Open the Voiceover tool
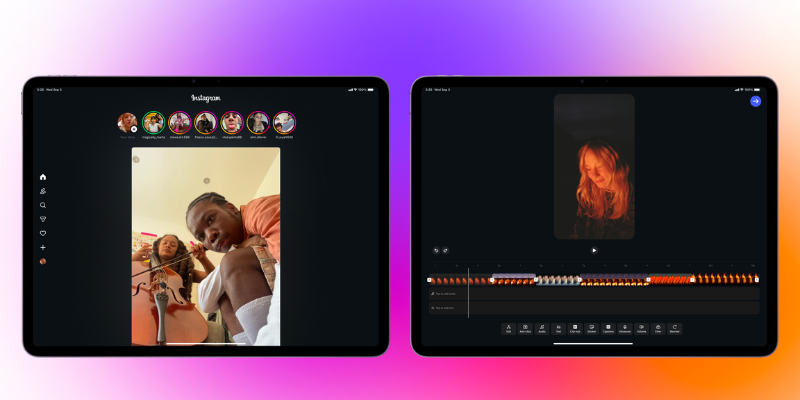Viewport: 800px width, 400px height. click(x=624, y=328)
